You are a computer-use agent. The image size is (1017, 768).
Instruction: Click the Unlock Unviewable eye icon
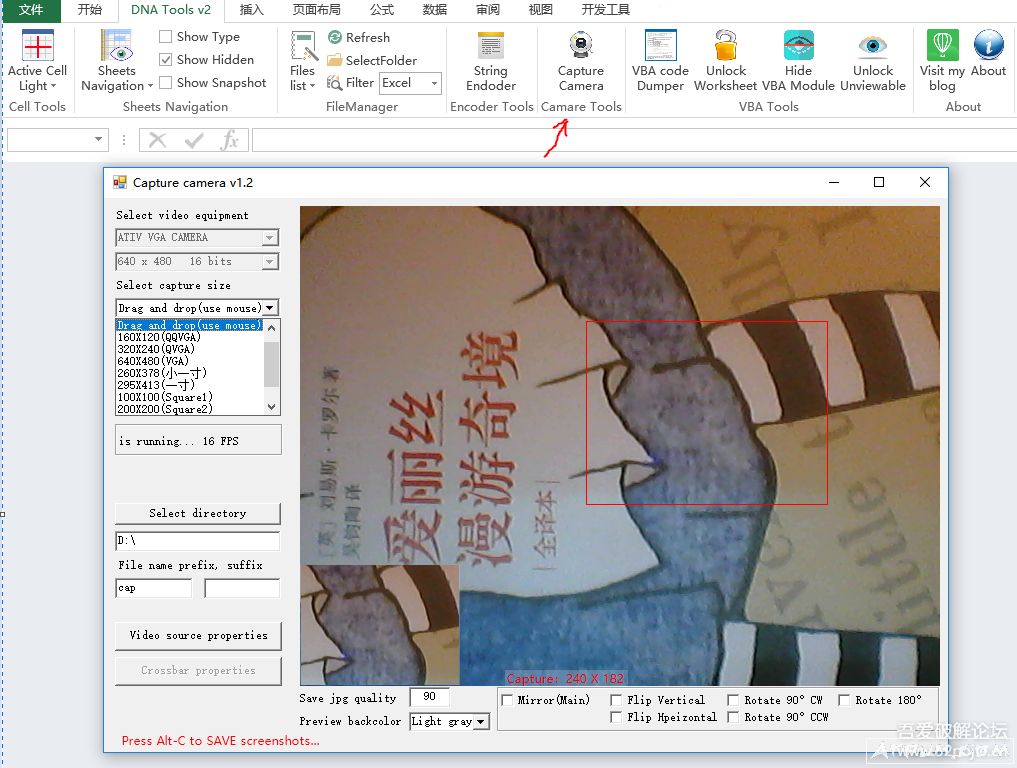(873, 47)
